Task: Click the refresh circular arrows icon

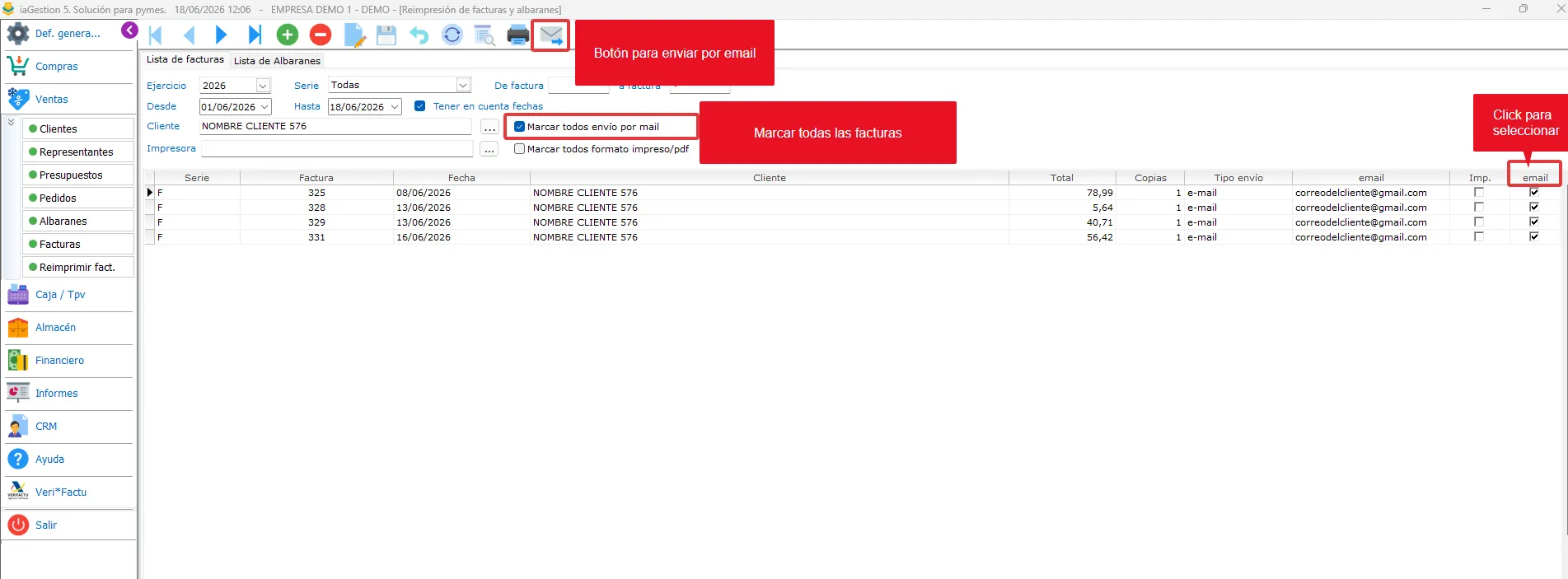Action: pyautogui.click(x=452, y=35)
